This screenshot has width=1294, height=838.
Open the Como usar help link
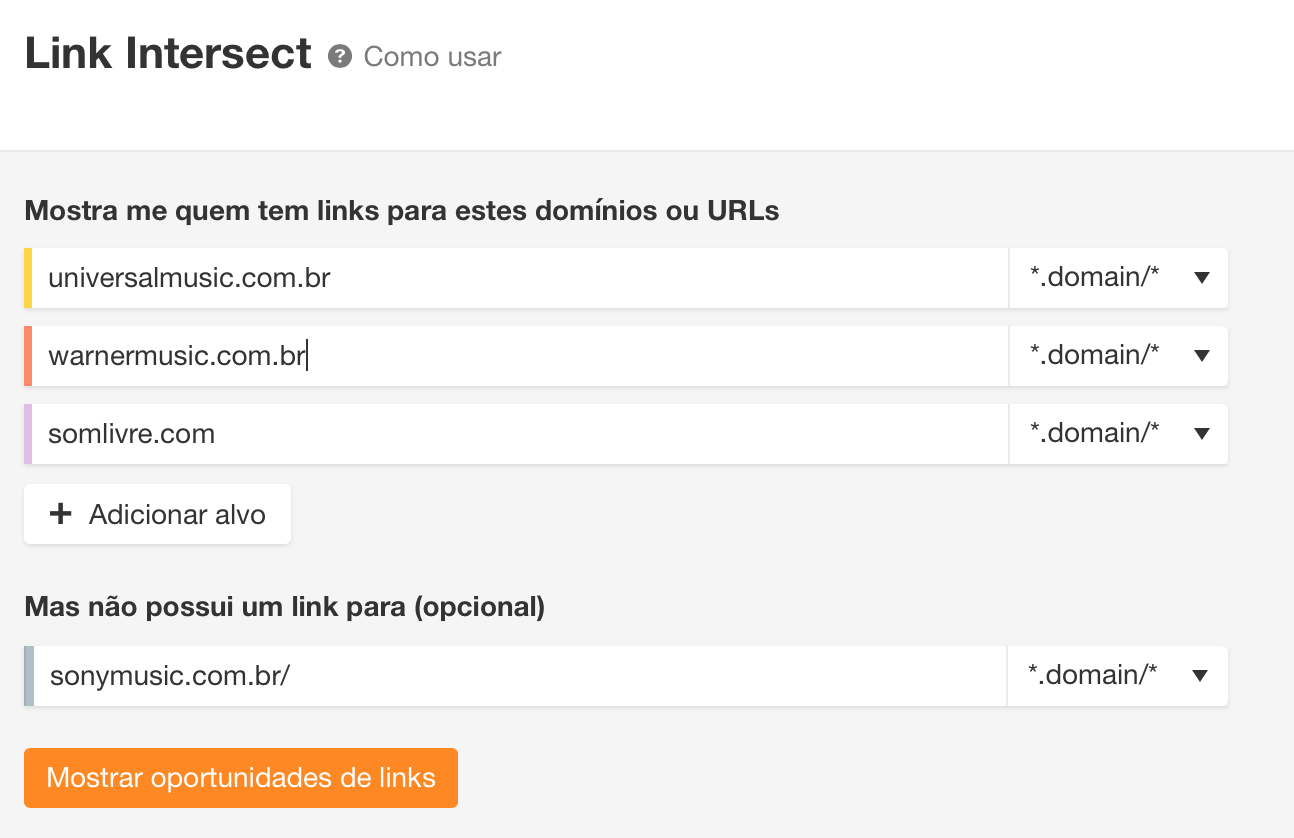(x=430, y=57)
